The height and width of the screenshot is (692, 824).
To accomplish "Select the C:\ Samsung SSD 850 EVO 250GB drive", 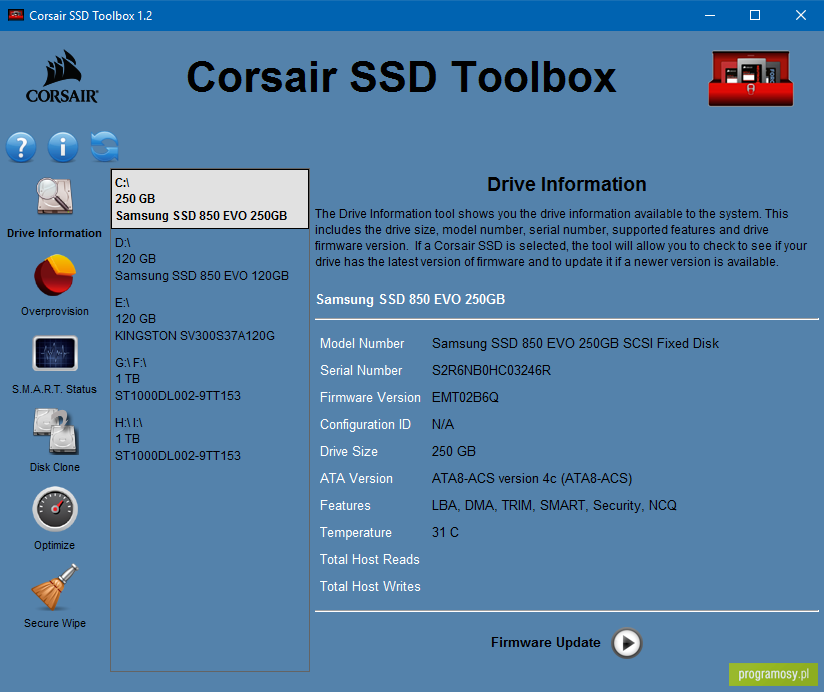I will 210,199.
